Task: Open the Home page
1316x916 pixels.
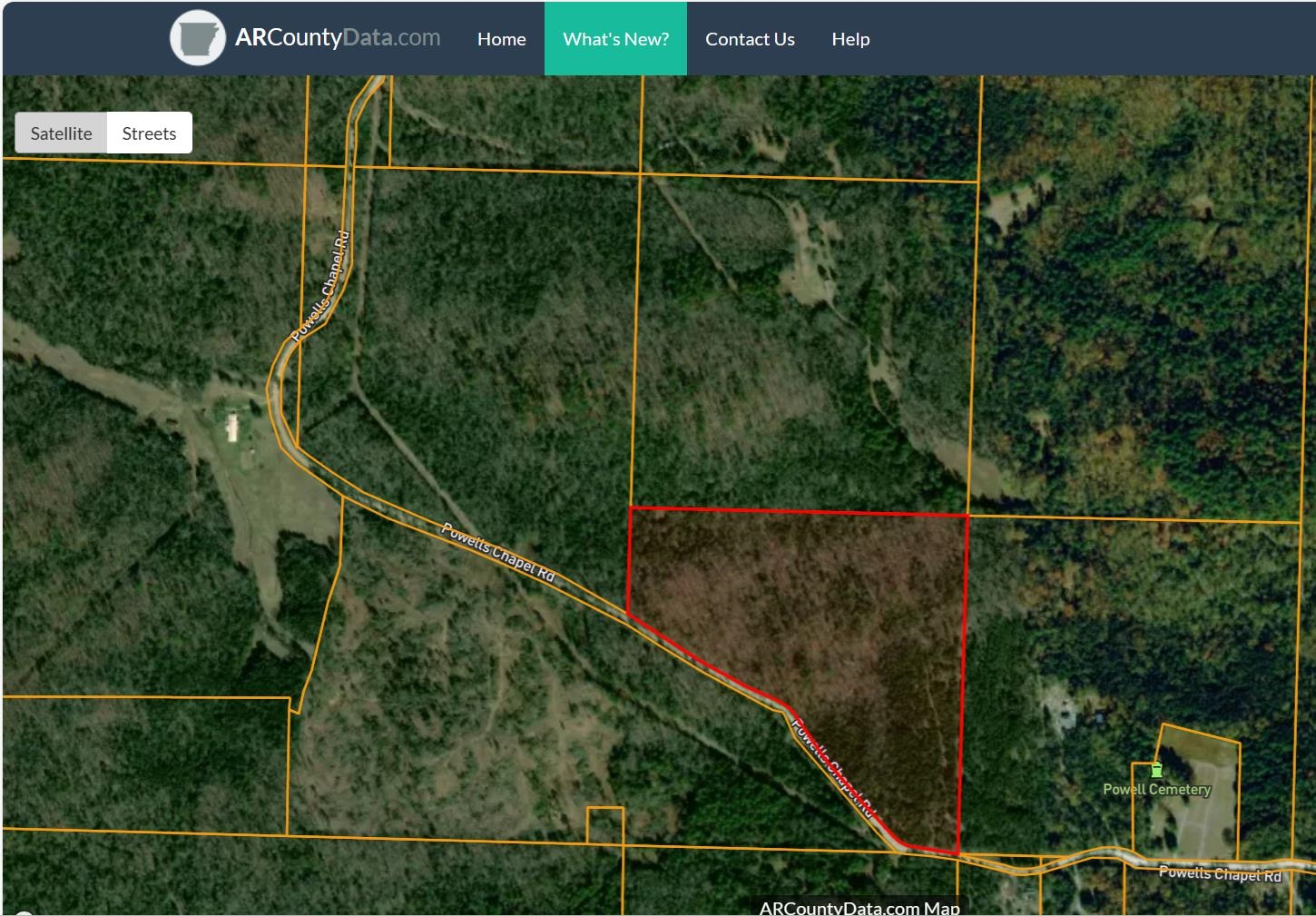Action: pos(501,39)
